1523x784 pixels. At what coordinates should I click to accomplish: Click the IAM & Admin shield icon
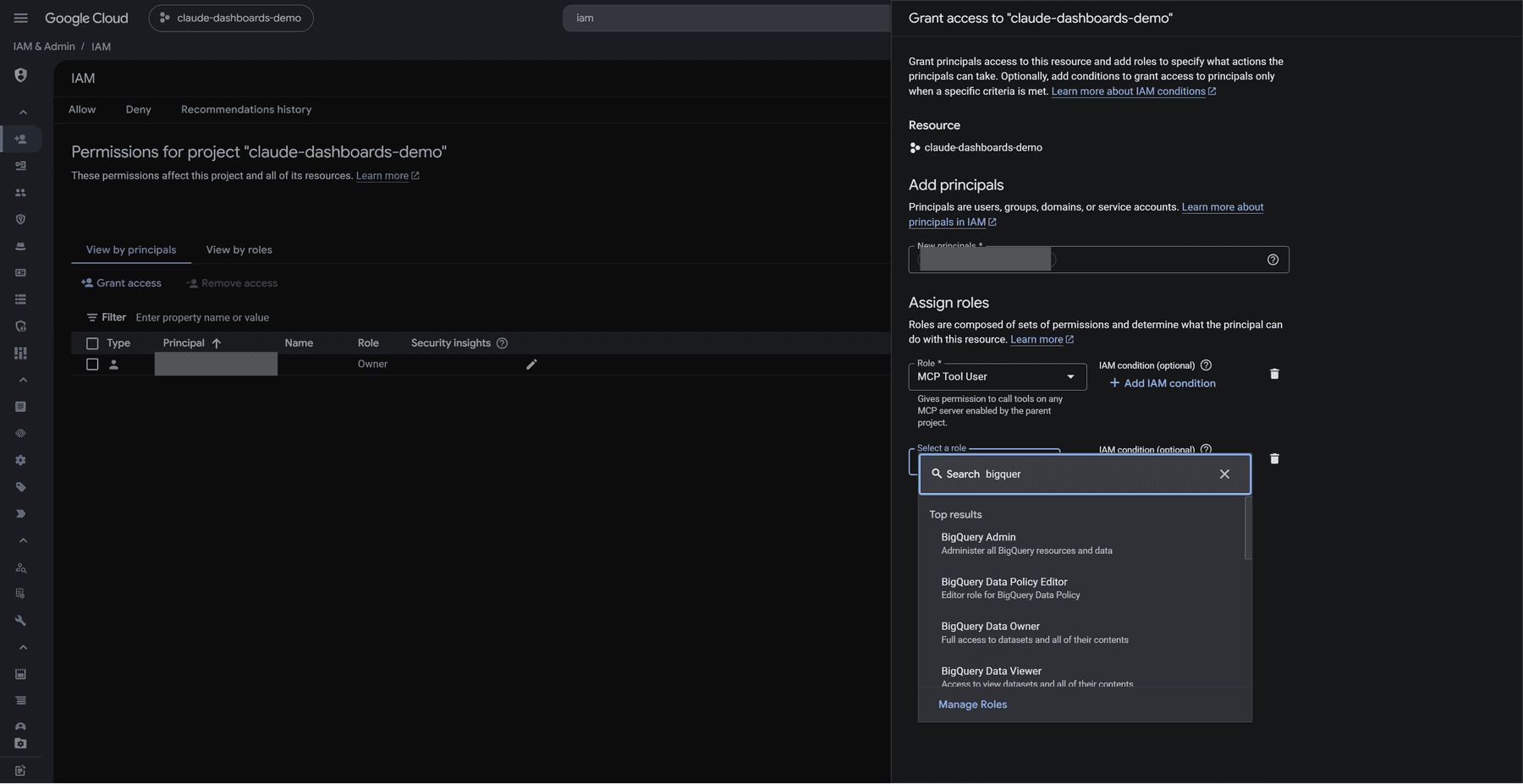point(21,75)
